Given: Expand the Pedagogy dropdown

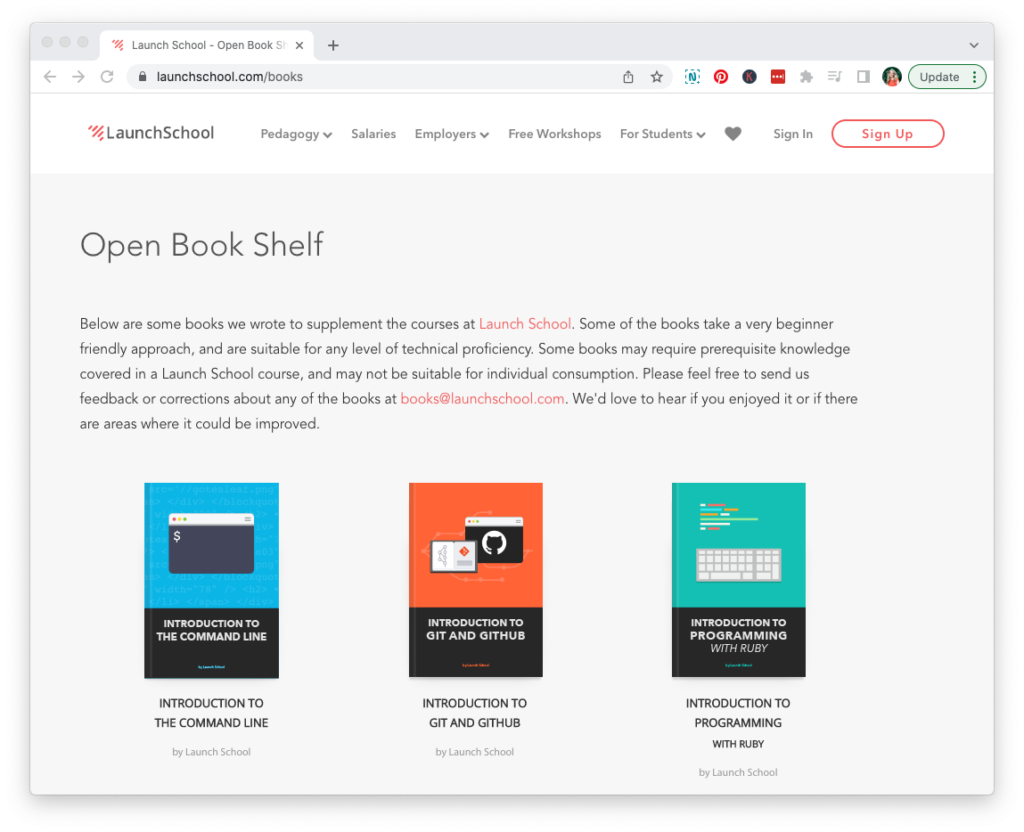Looking at the screenshot, I should pyautogui.click(x=296, y=133).
